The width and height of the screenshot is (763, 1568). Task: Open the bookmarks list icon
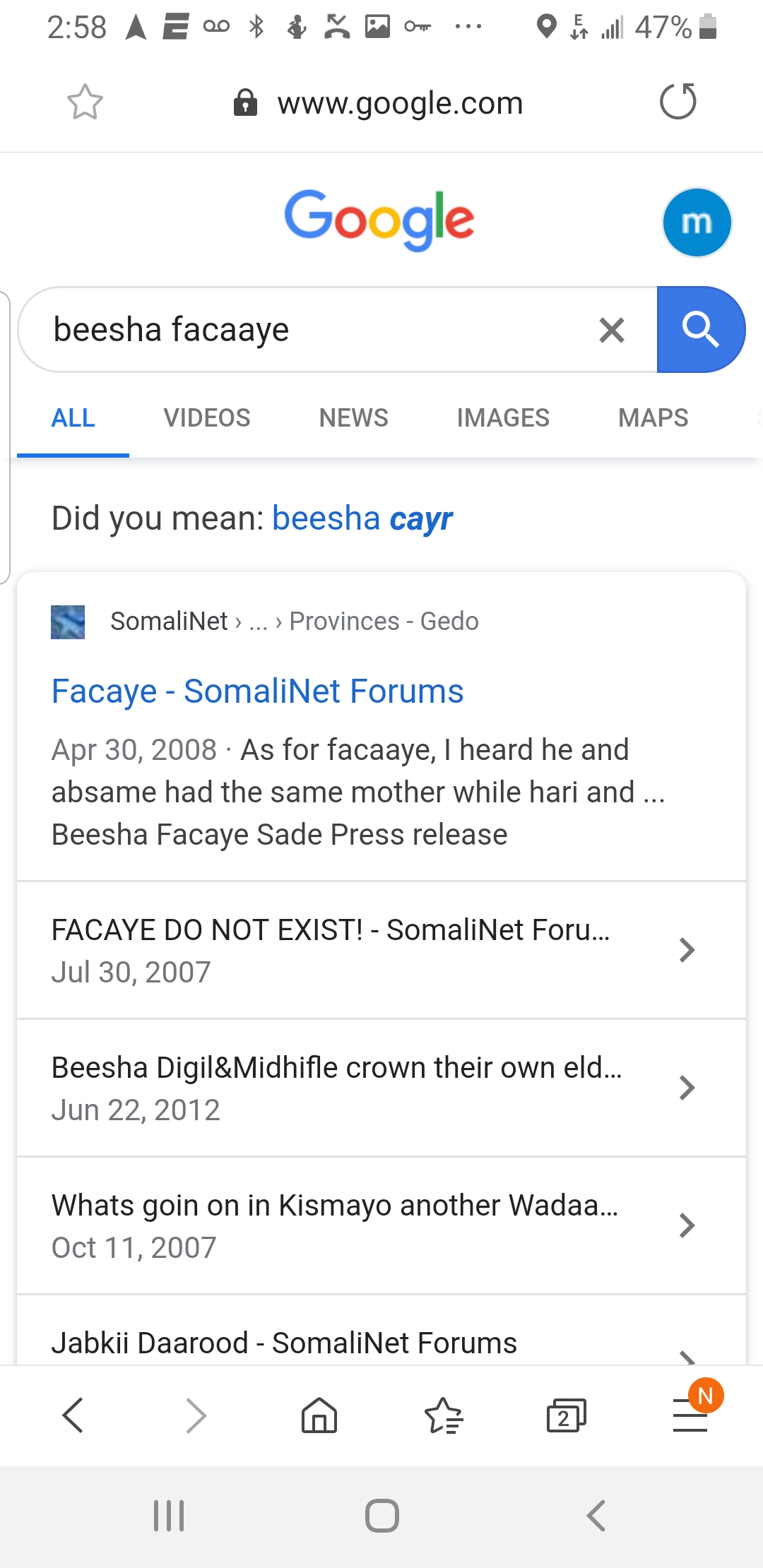tap(443, 1415)
